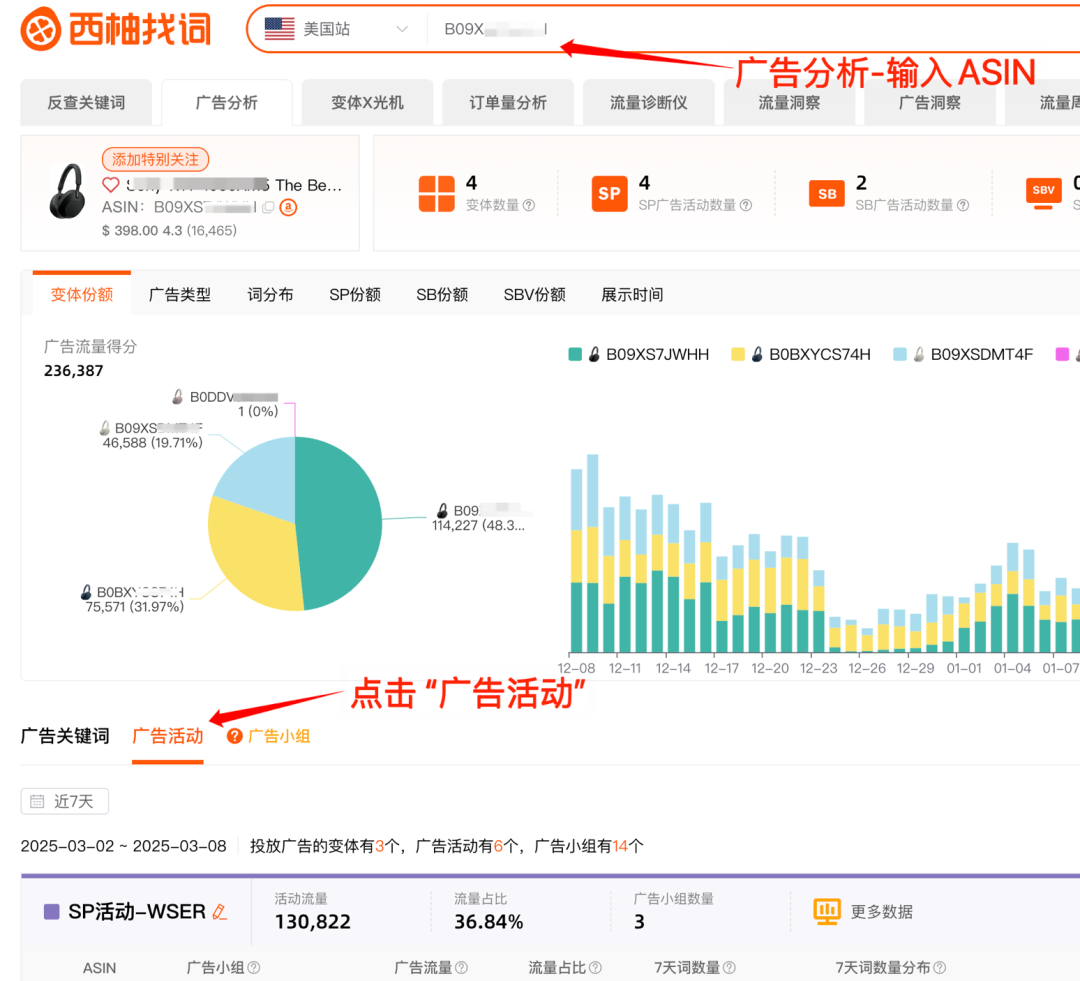The image size is (1080, 981).
Task: Click the 活动流量 value 130,822
Action: coord(313,922)
